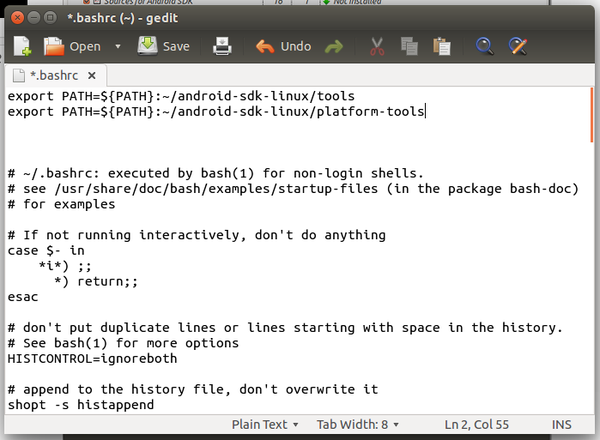Click the Undo arrow icon
This screenshot has height=440, width=600.
click(x=265, y=47)
